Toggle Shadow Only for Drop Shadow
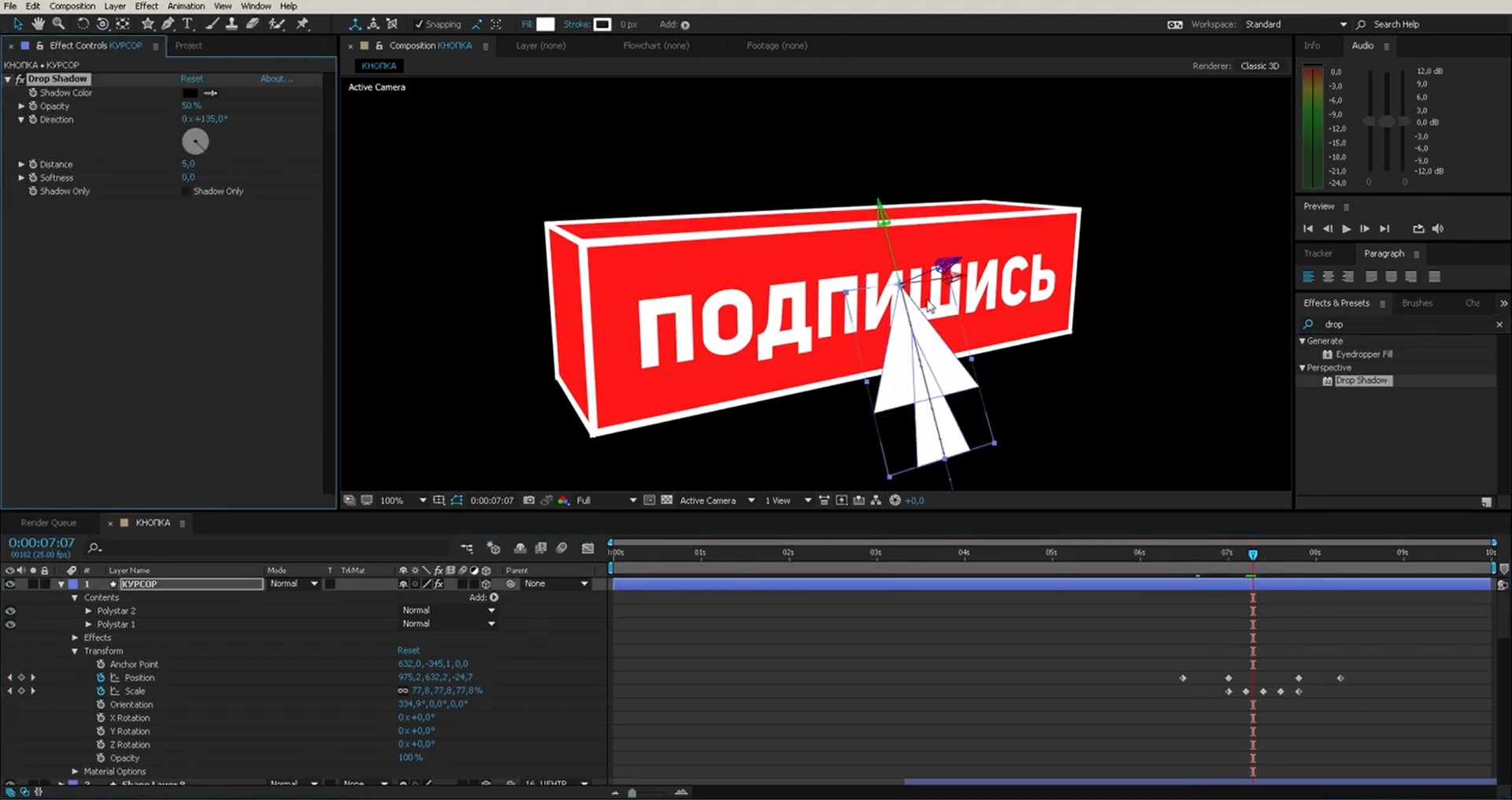This screenshot has height=800, width=1512. (x=188, y=191)
